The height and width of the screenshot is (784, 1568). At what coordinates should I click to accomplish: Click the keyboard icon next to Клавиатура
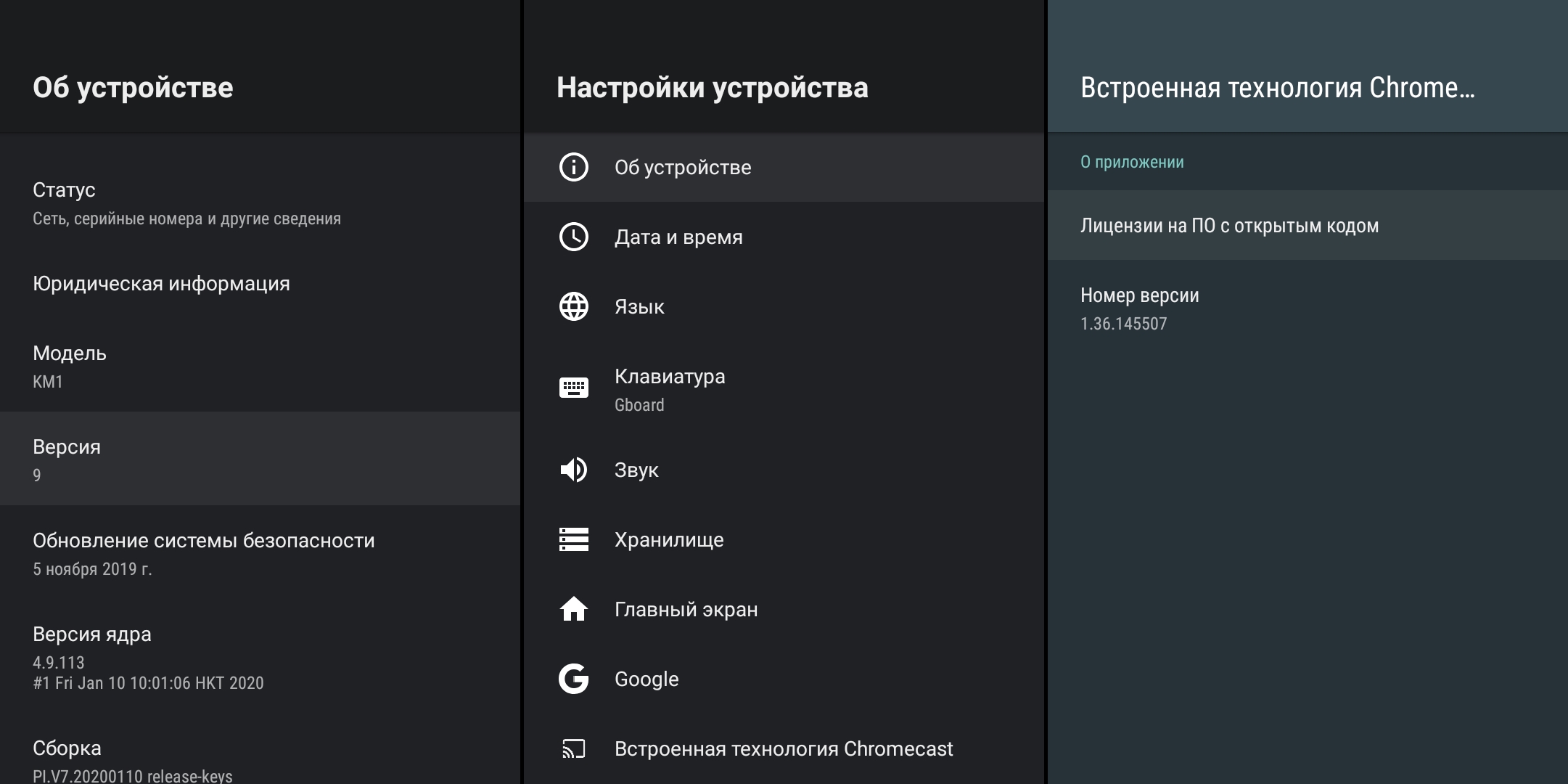573,388
